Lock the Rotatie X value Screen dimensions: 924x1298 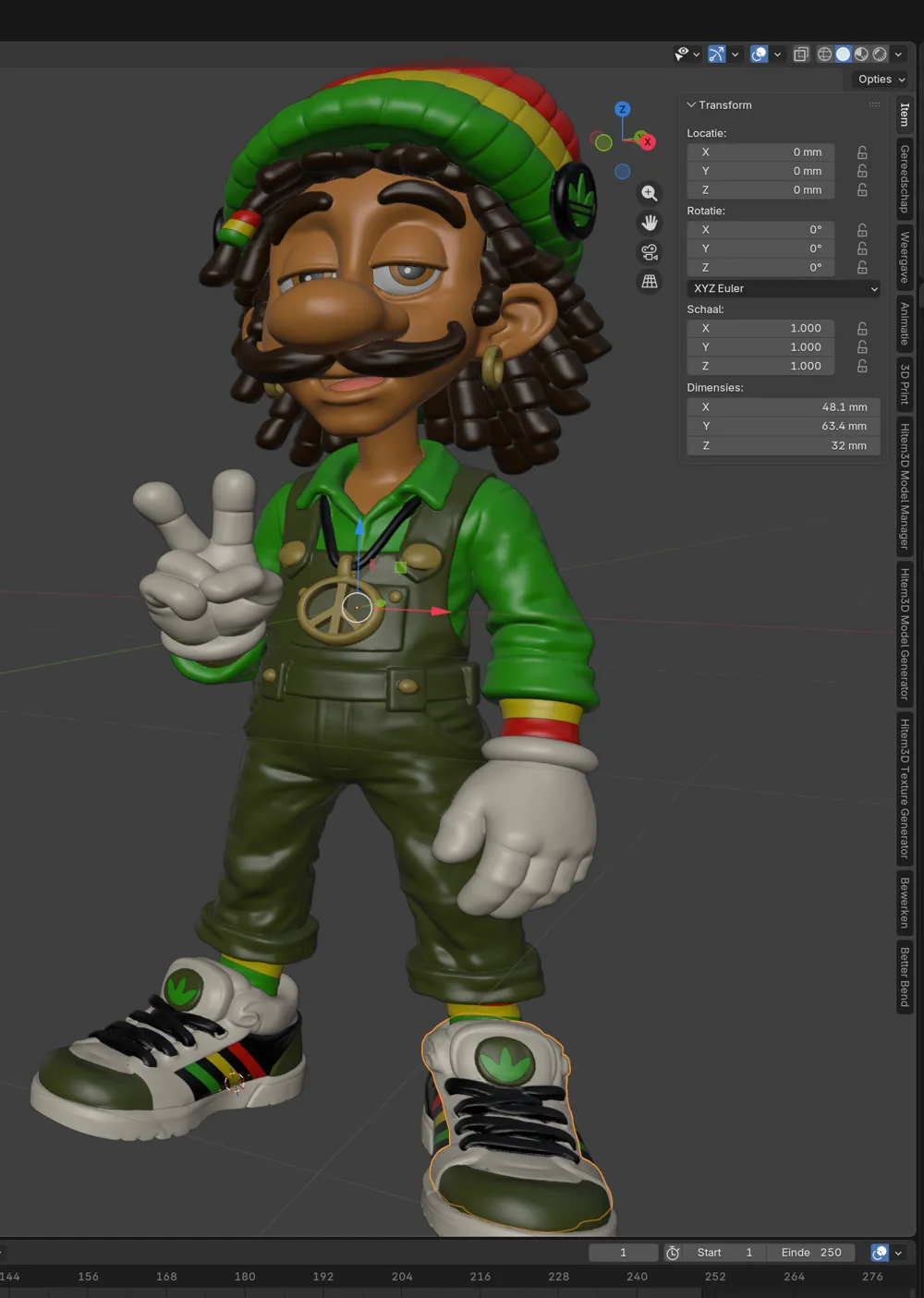(862, 230)
